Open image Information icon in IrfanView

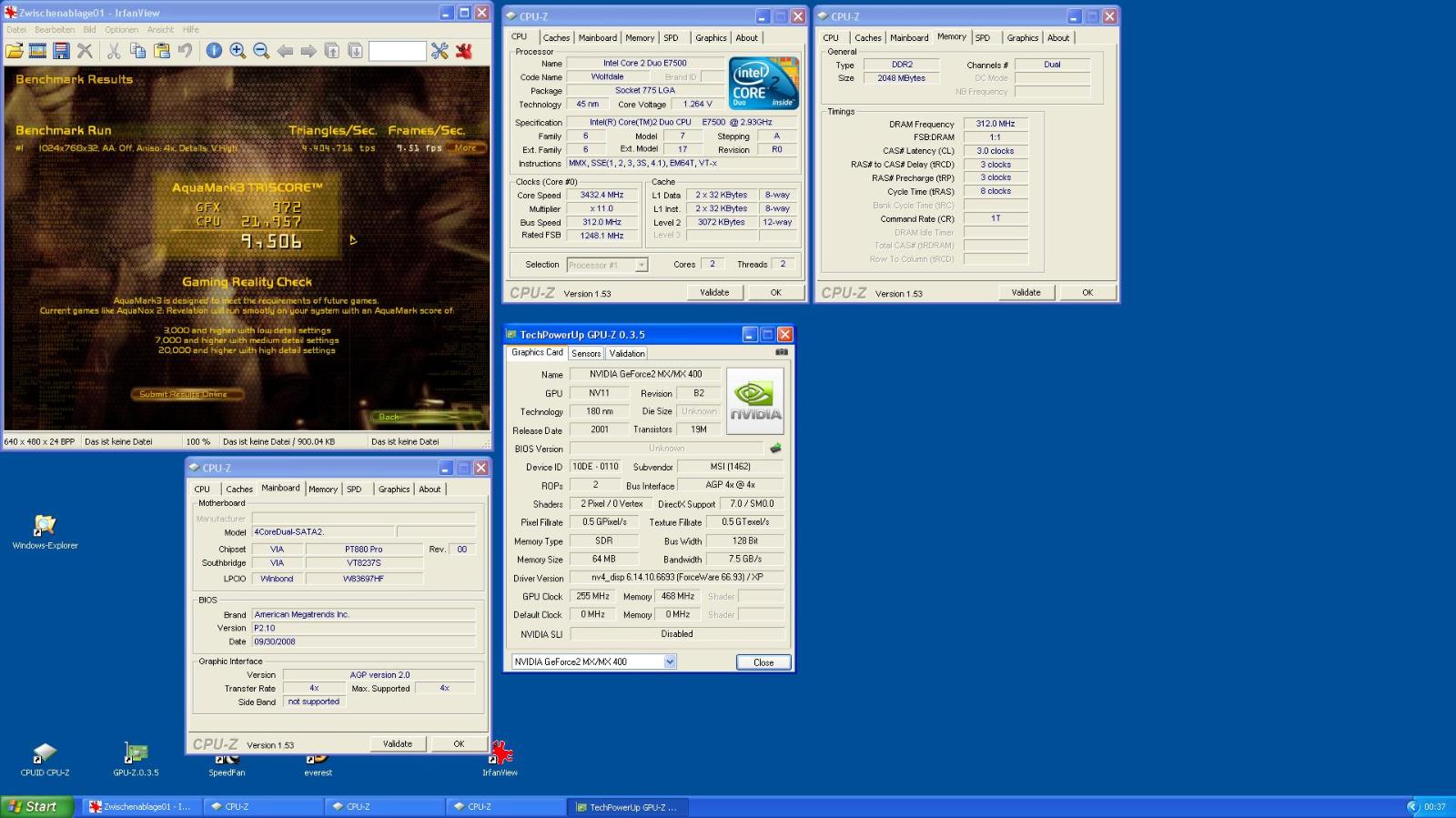pos(214,51)
